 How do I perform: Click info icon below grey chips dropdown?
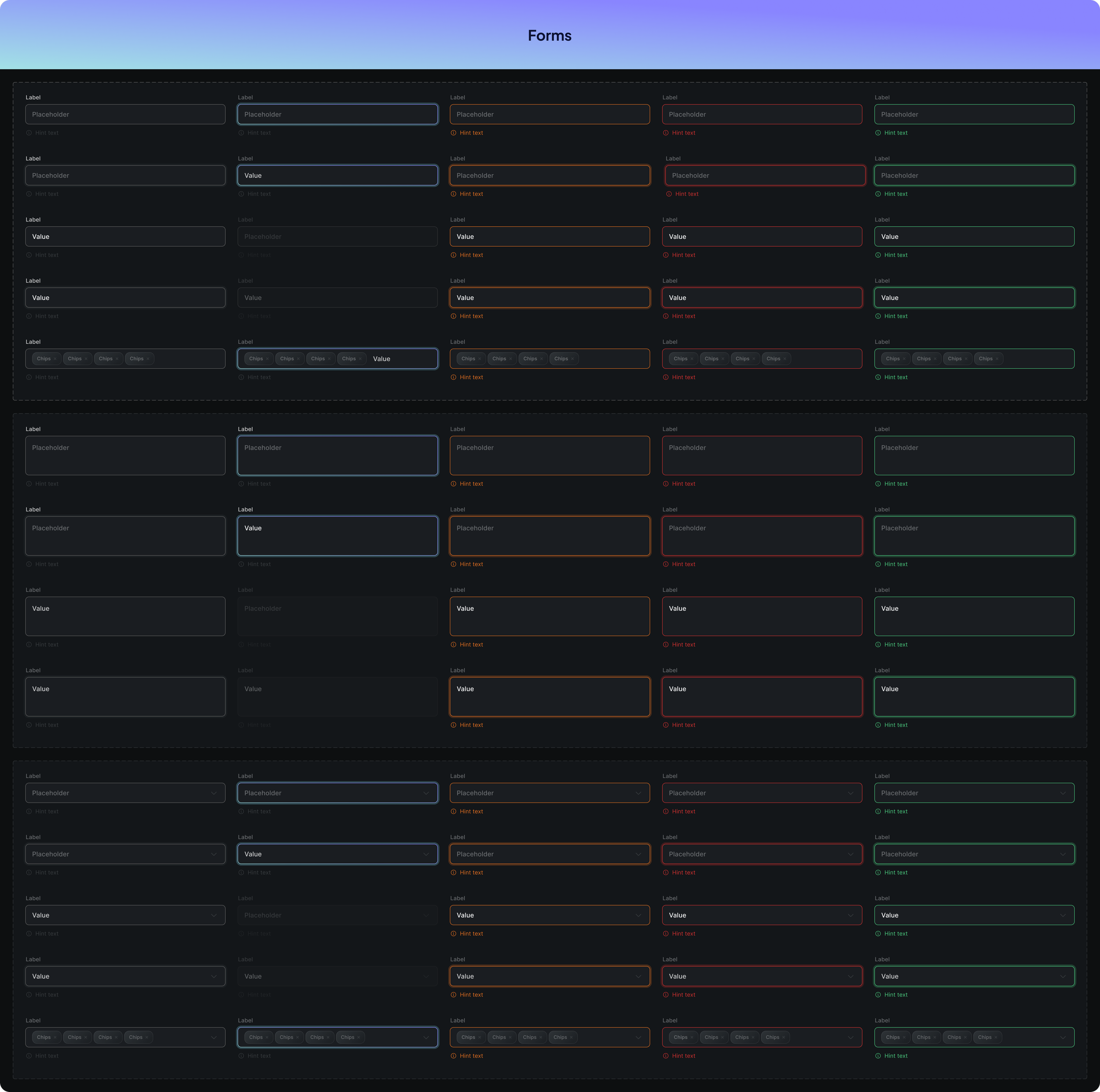(x=29, y=1055)
